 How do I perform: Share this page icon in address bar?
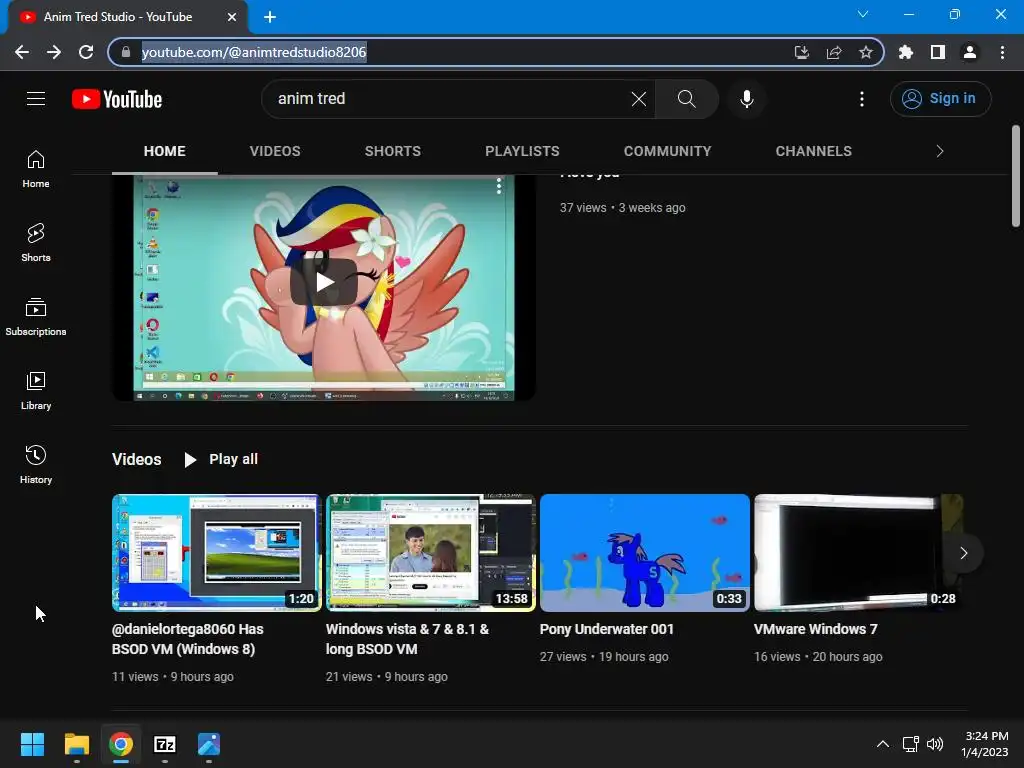(834, 52)
